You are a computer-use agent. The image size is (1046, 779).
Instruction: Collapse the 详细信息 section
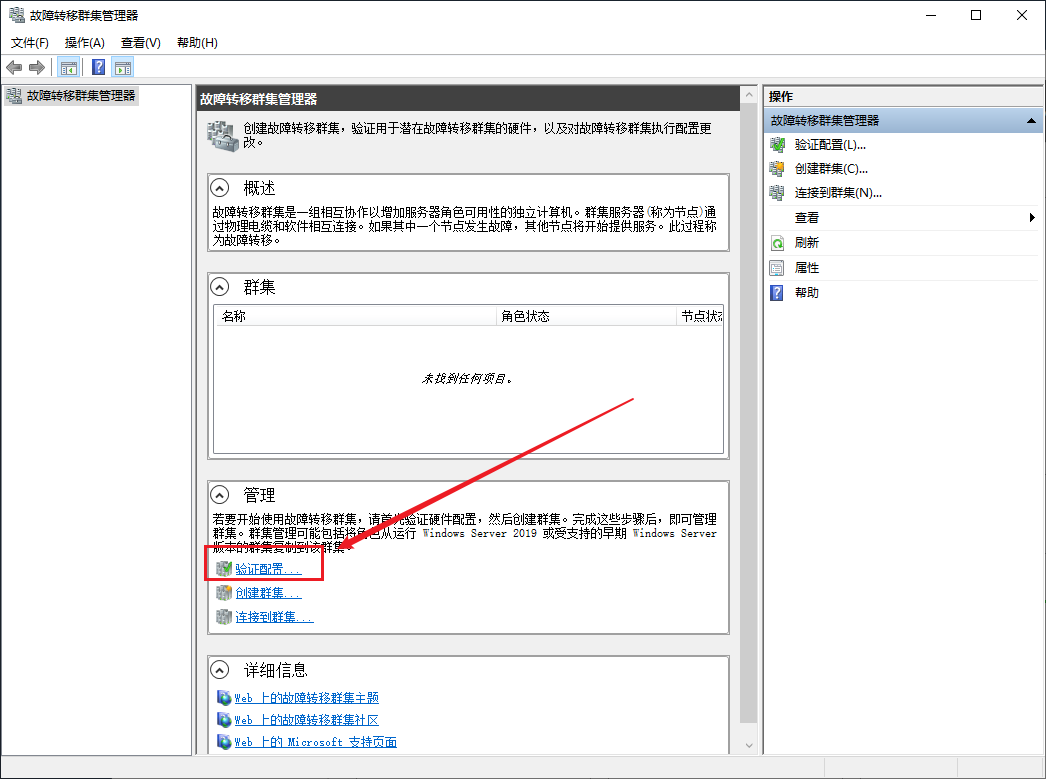point(219,669)
